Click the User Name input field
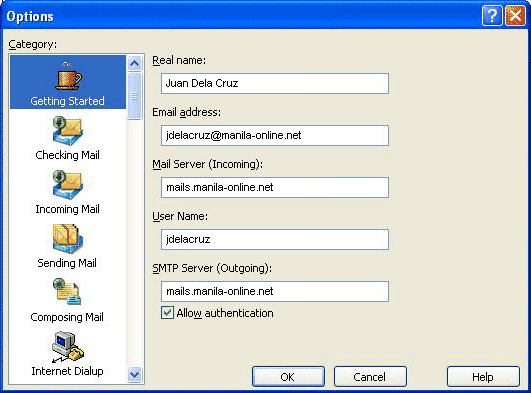Screen dimensions: 531x393 tap(275, 240)
